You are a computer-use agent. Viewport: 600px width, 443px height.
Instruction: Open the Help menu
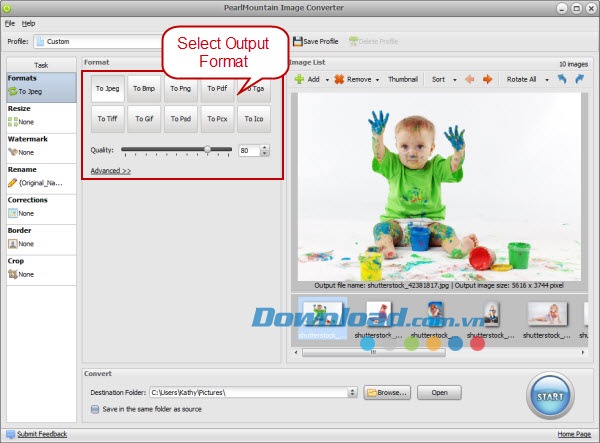28,23
